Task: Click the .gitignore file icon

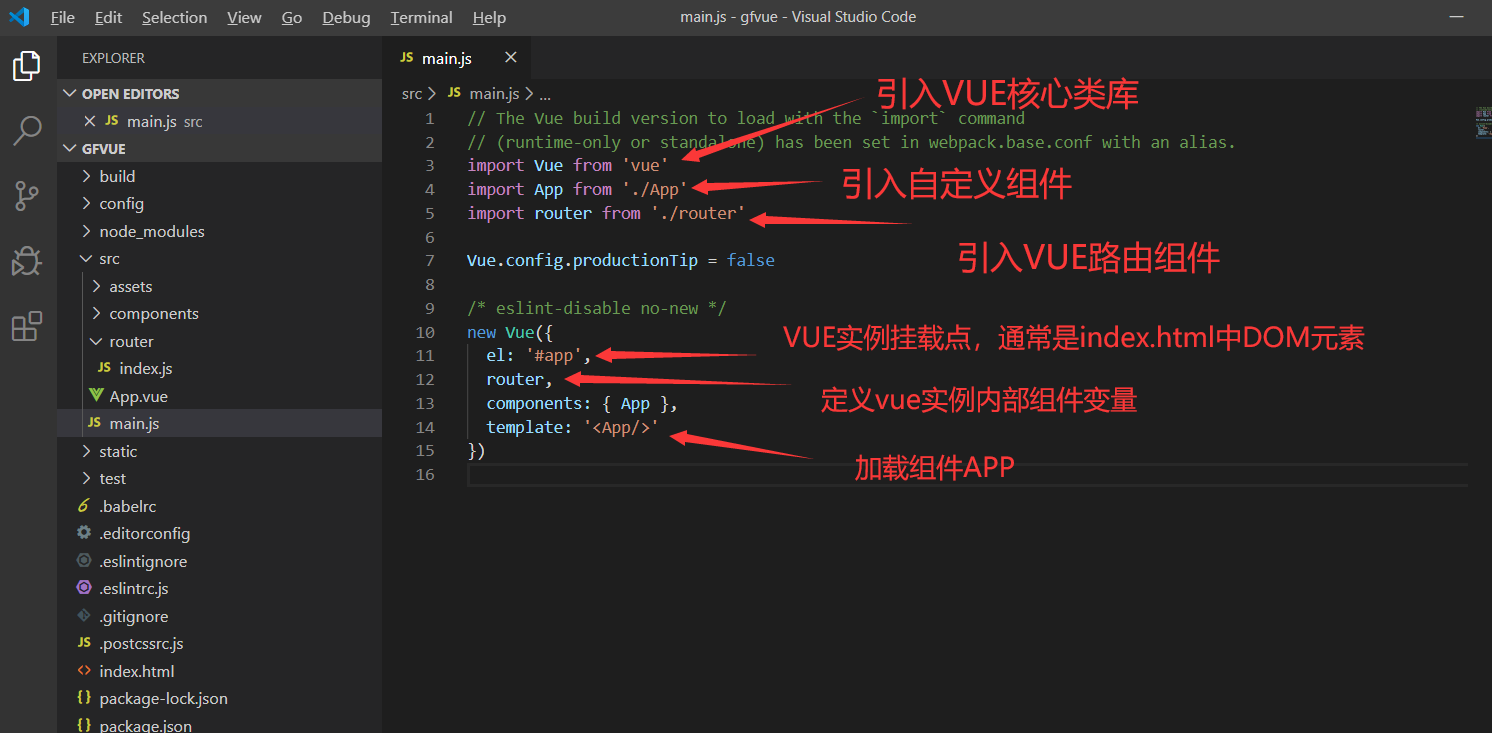Action: point(84,616)
